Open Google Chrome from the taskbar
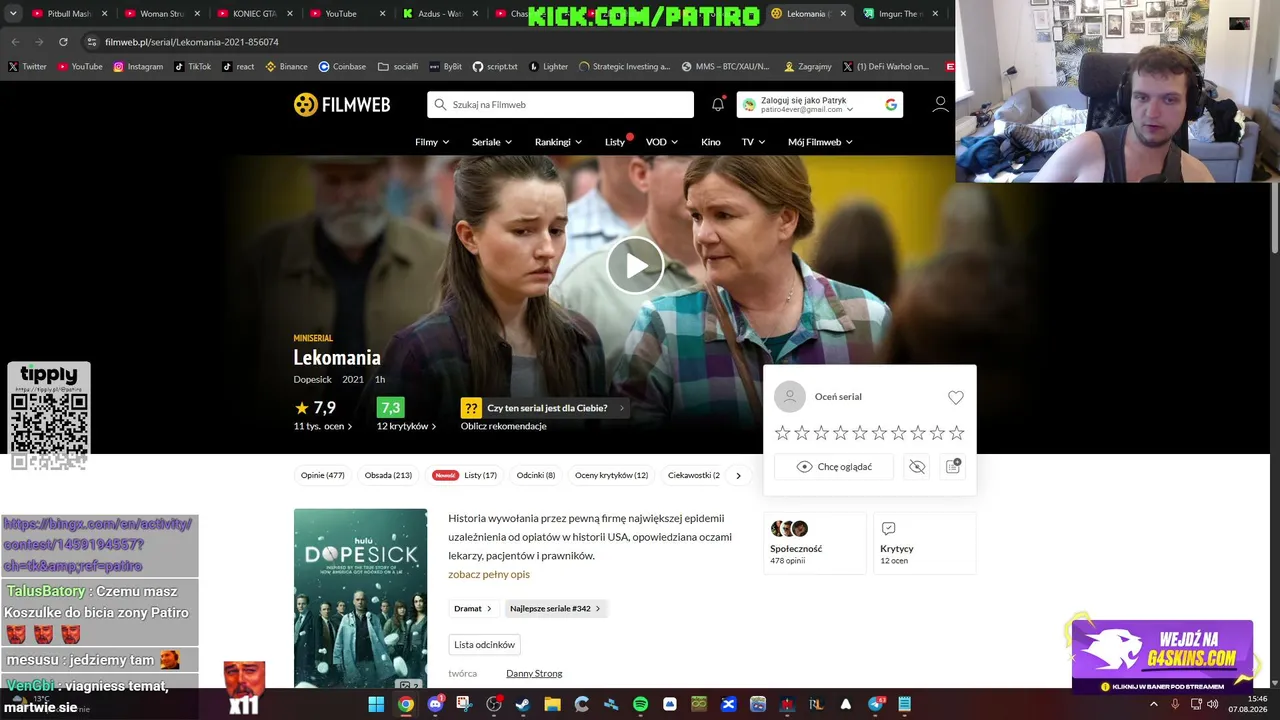 405,704
